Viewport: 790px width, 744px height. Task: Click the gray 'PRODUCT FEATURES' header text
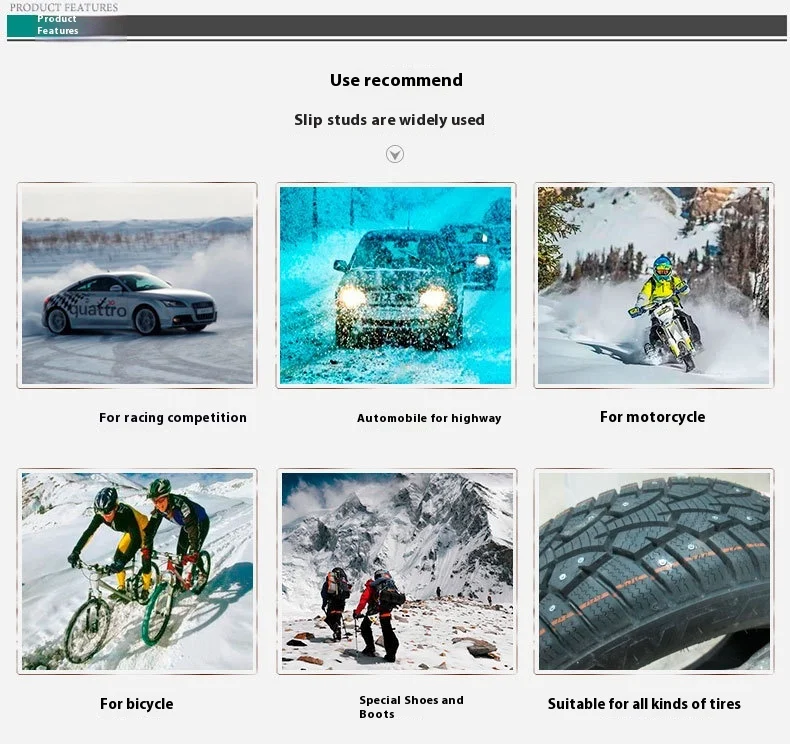(64, 8)
